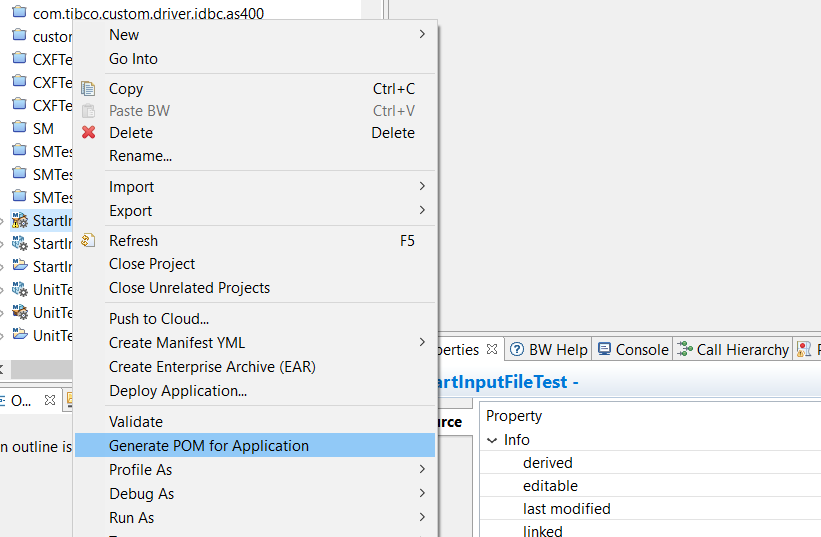
Task: Click the Call Hierarchy tab icon
Action: click(685, 349)
